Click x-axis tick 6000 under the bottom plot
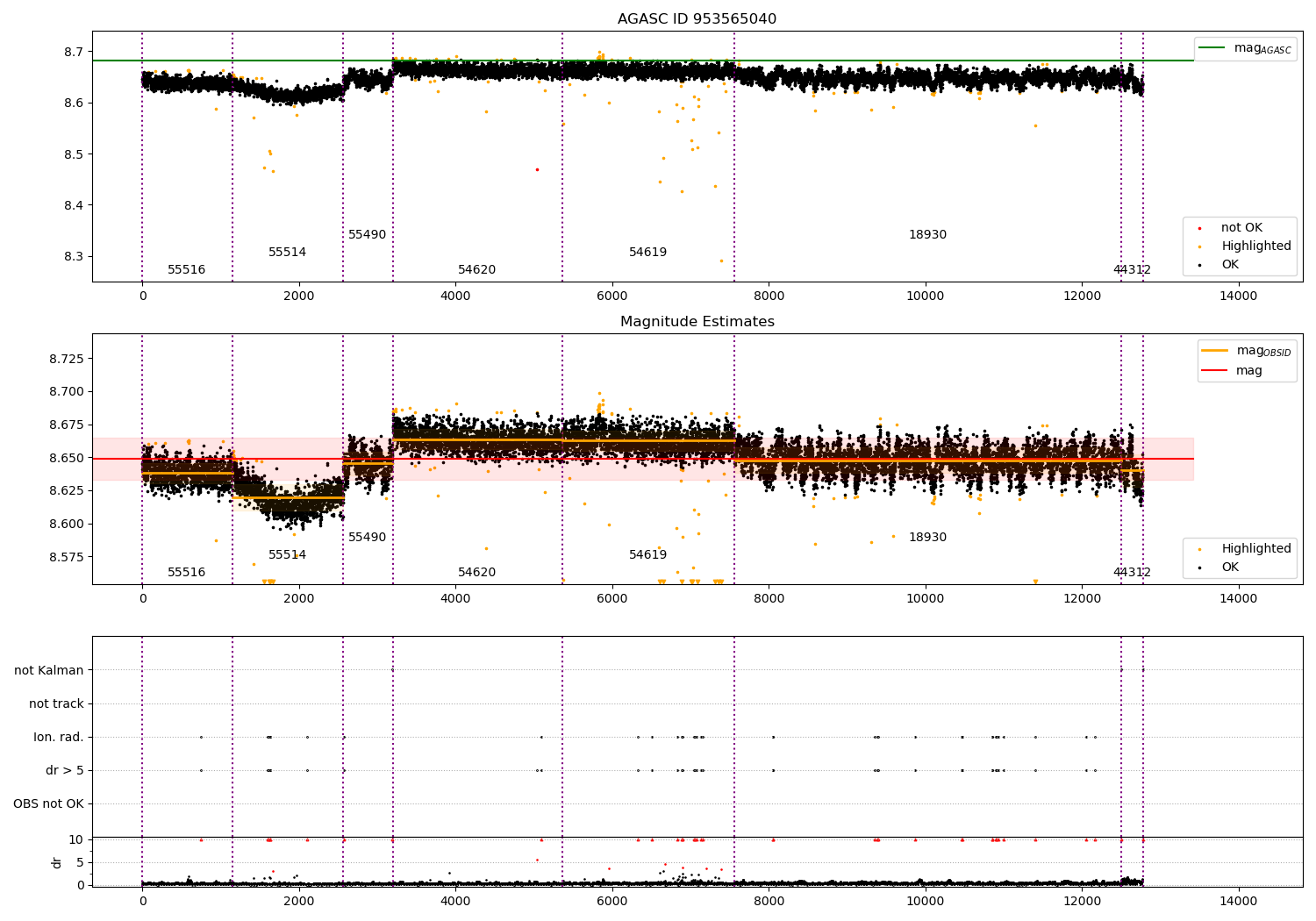The image size is (1316, 921). click(612, 901)
